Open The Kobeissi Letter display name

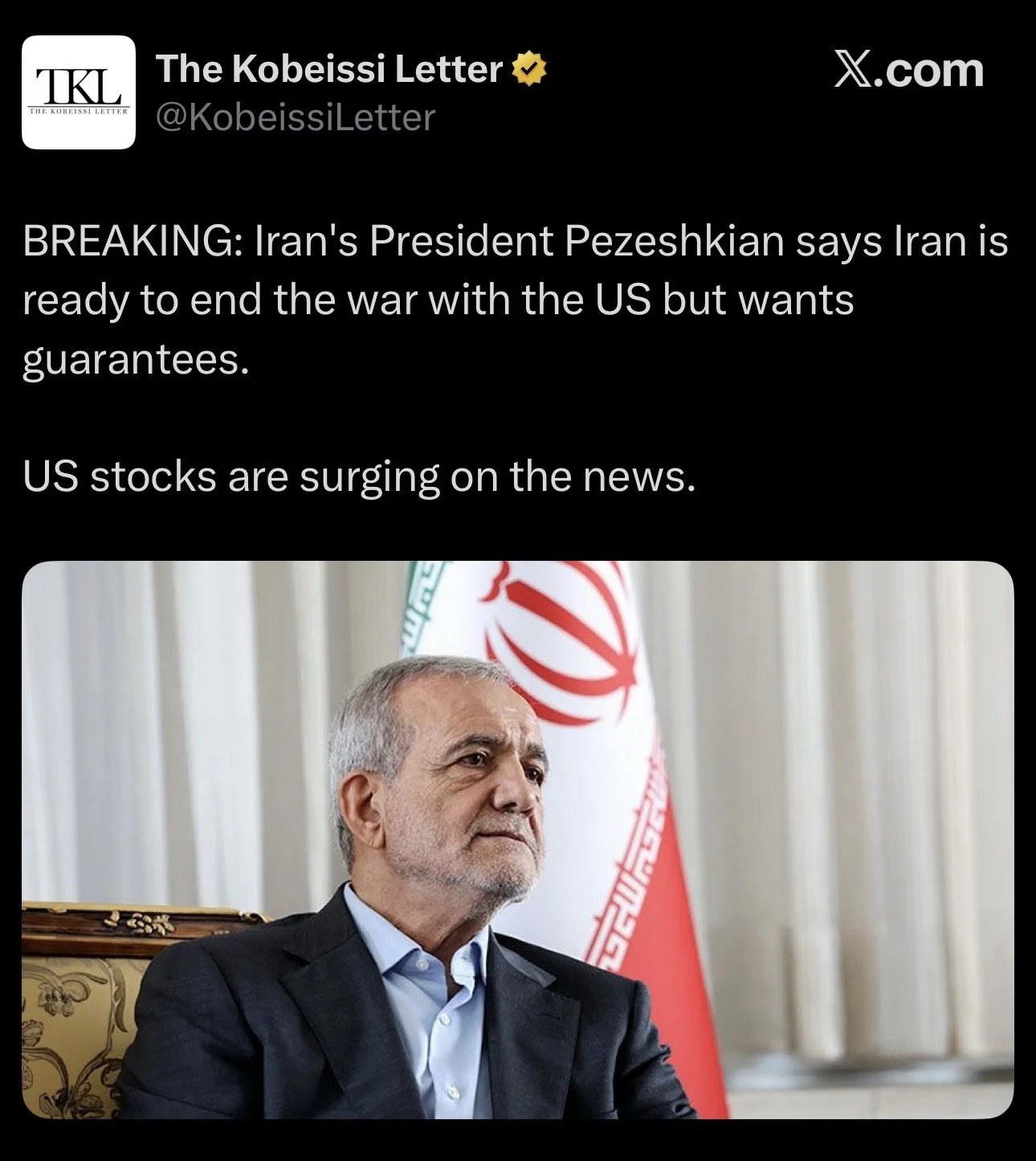pyautogui.click(x=329, y=69)
